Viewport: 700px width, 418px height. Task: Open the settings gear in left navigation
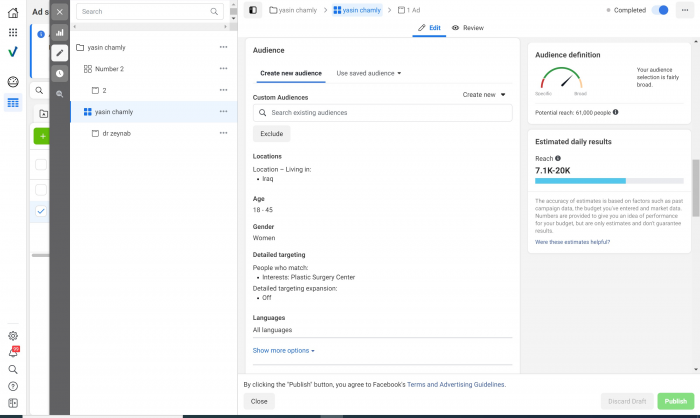[13, 336]
